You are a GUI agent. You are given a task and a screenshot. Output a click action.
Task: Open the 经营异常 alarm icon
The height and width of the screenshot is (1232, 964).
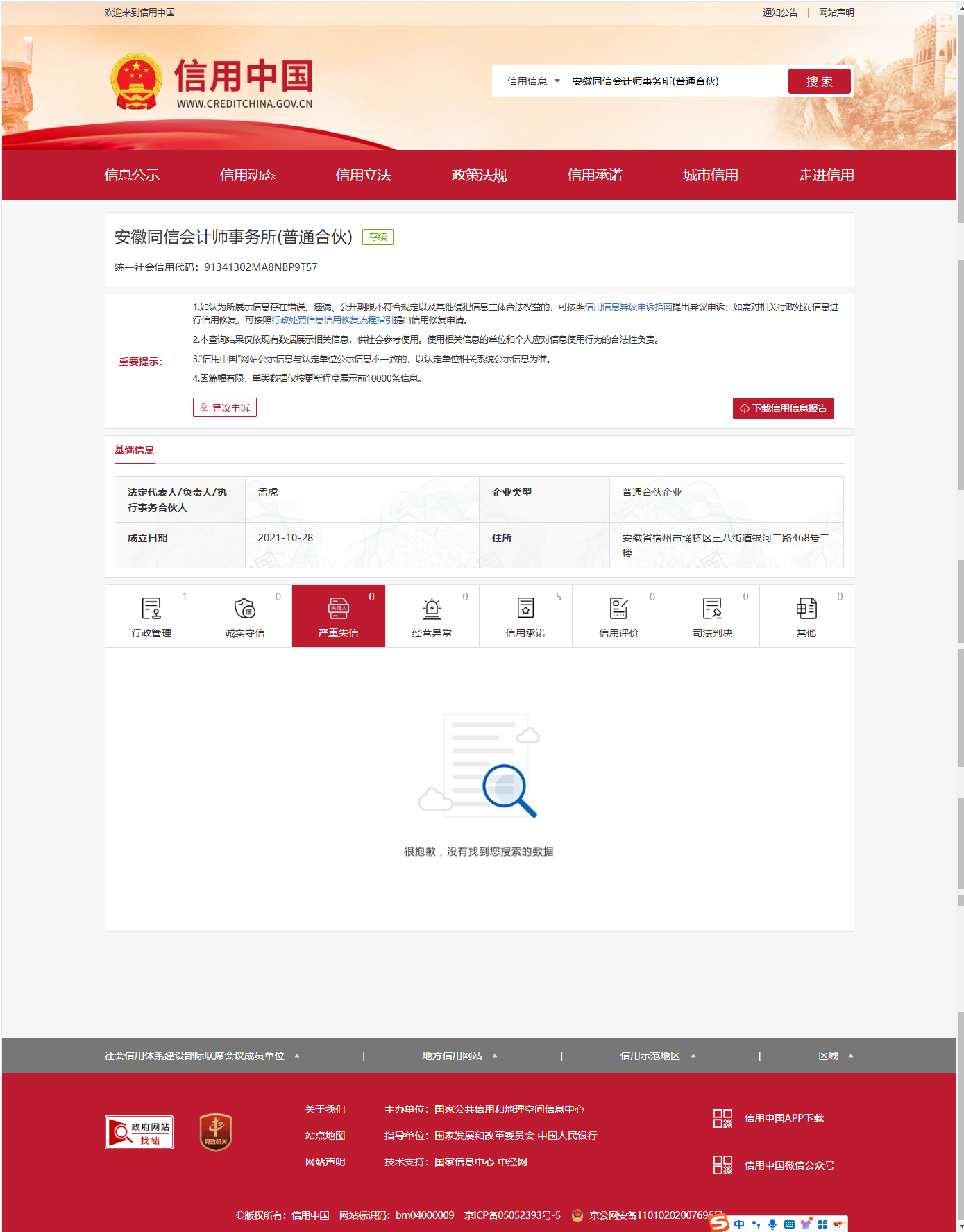[x=432, y=609]
